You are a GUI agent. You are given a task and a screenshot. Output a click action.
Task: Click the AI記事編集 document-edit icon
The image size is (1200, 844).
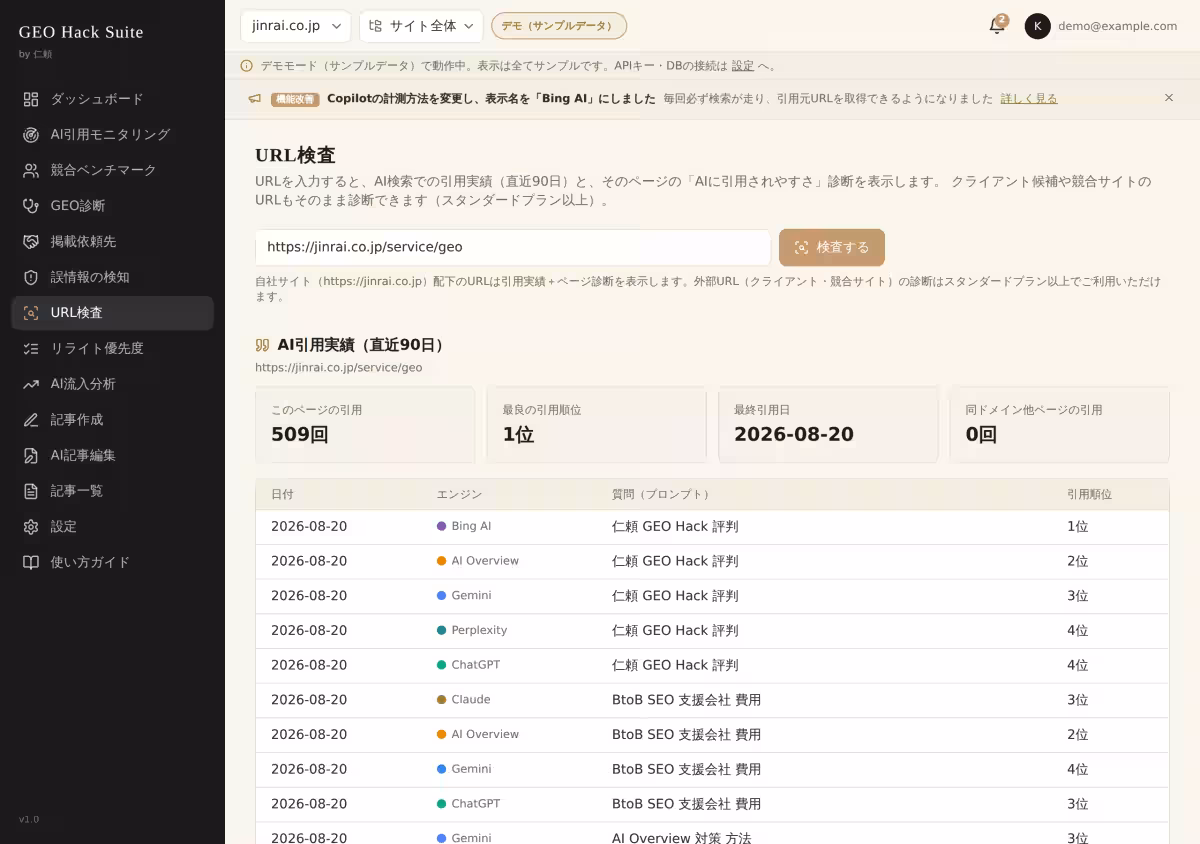tap(31, 455)
